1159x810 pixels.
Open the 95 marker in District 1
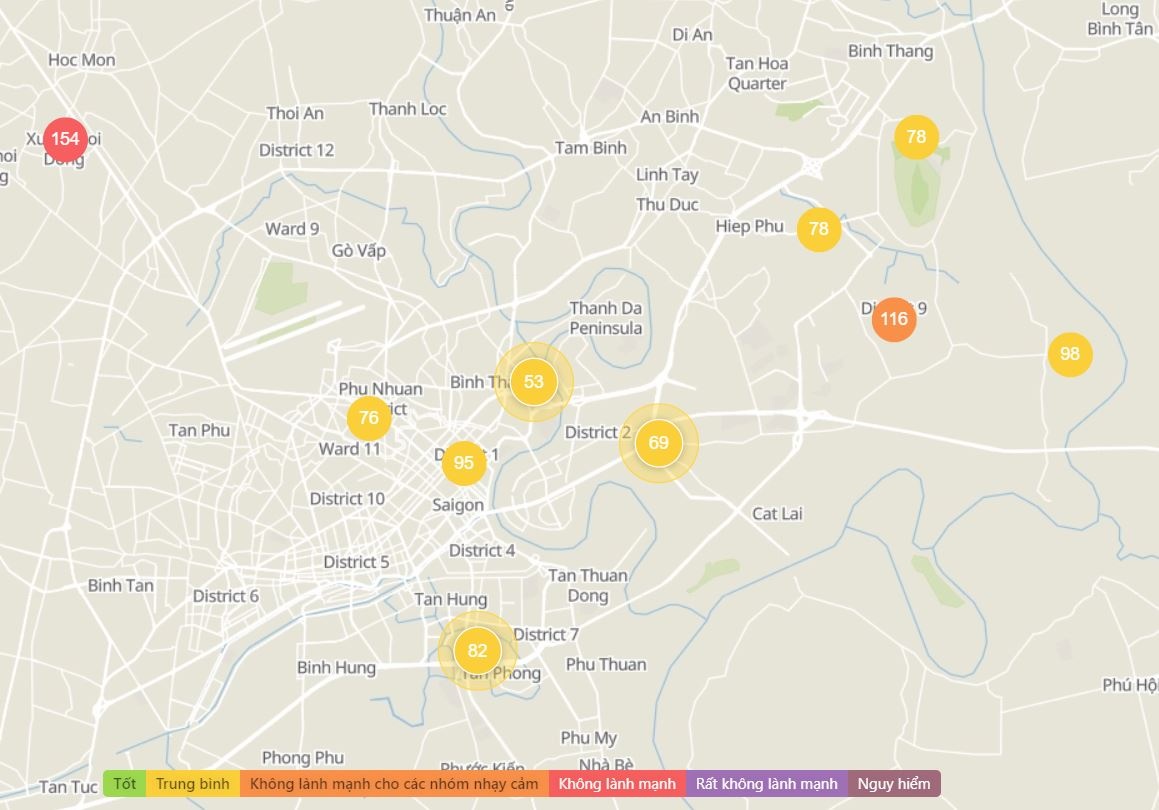pos(463,463)
